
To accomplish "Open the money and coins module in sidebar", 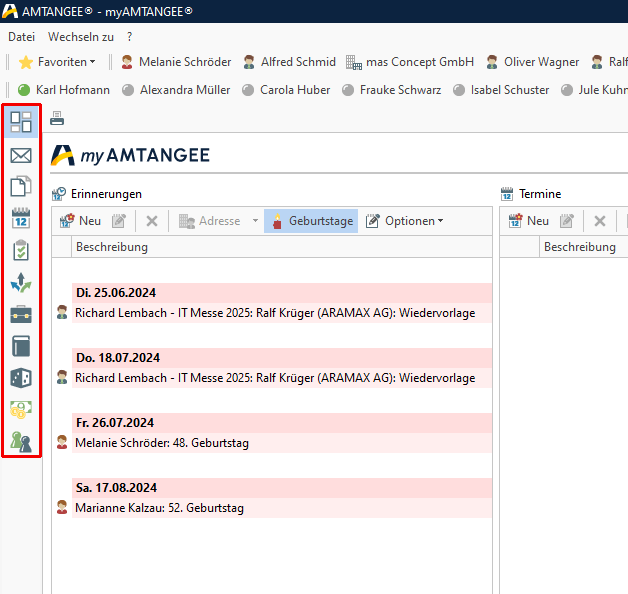I will click(x=21, y=410).
